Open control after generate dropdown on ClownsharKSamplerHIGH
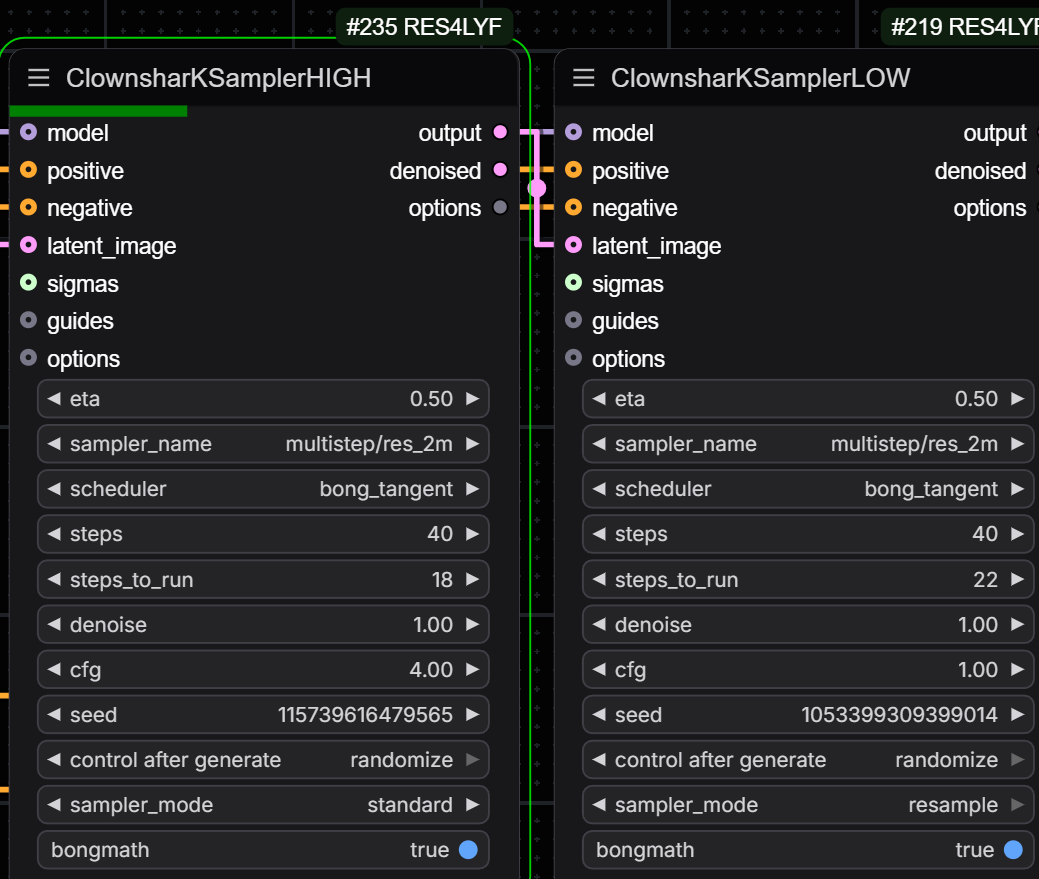1039x879 pixels. click(263, 760)
